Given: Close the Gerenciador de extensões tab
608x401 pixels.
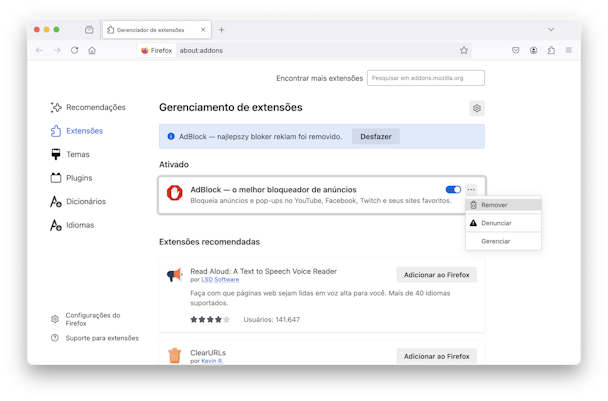Looking at the screenshot, I should point(203,29).
